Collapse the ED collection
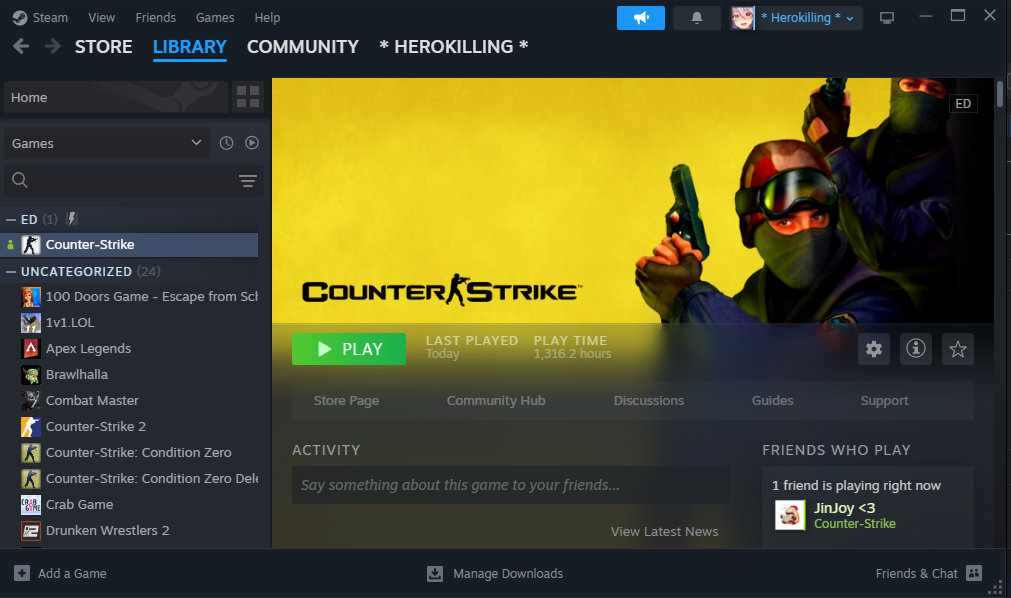This screenshot has width=1011, height=598. 11,219
